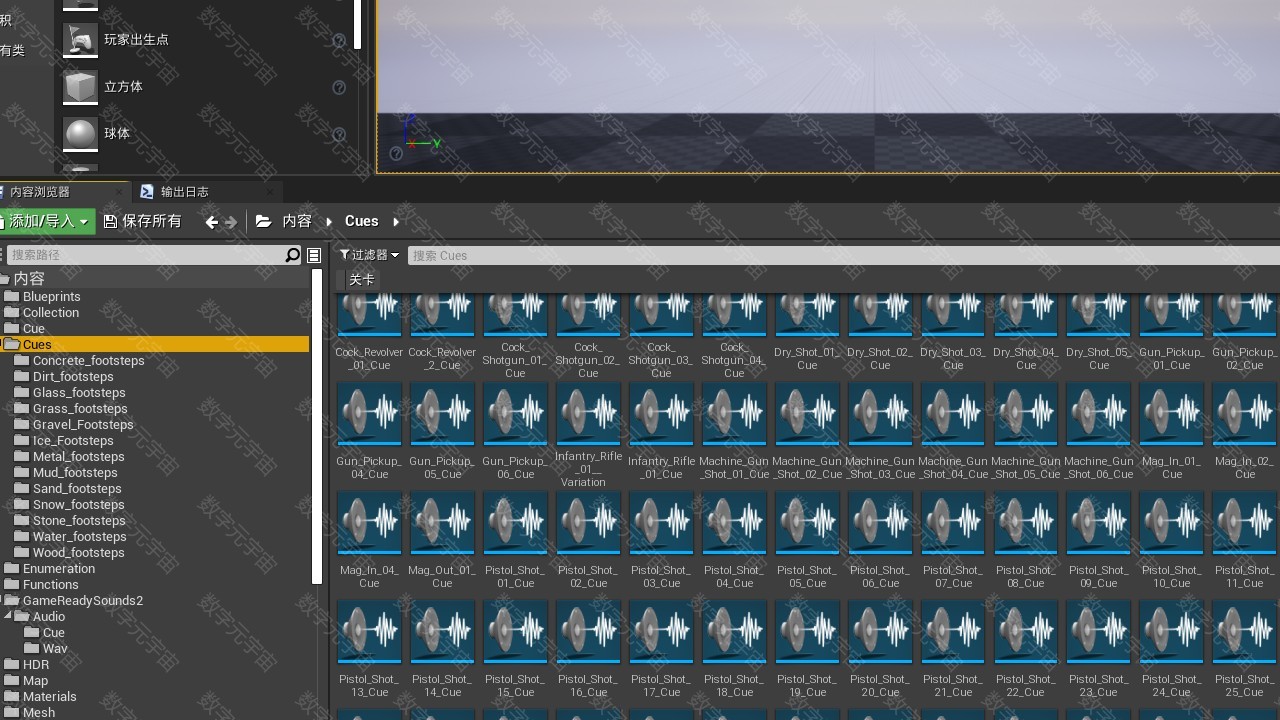Click the forward arrow in Content Browser
Screen dimensions: 1280x720
click(231, 222)
